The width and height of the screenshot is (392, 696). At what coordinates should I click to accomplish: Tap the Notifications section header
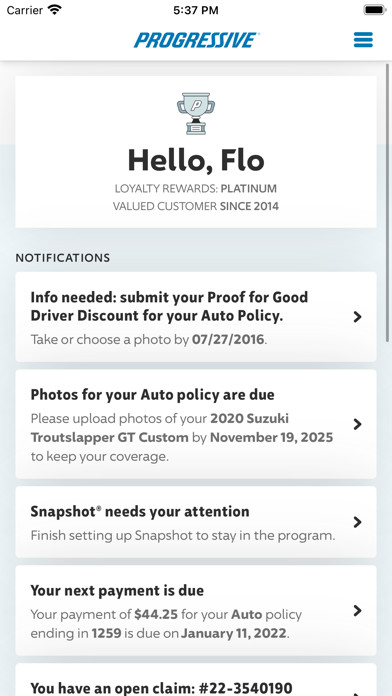63,258
